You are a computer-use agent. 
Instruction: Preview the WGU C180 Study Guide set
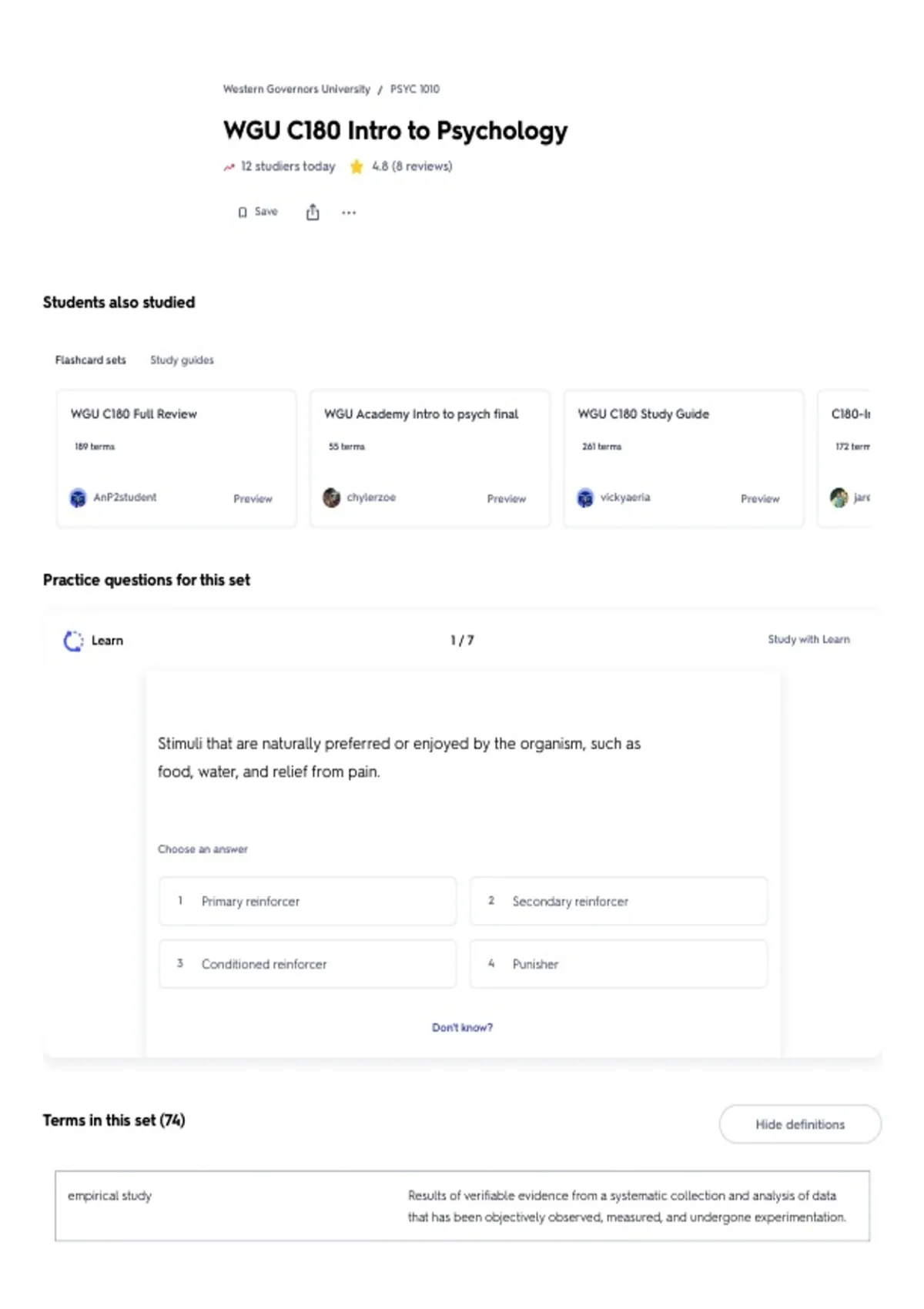760,499
